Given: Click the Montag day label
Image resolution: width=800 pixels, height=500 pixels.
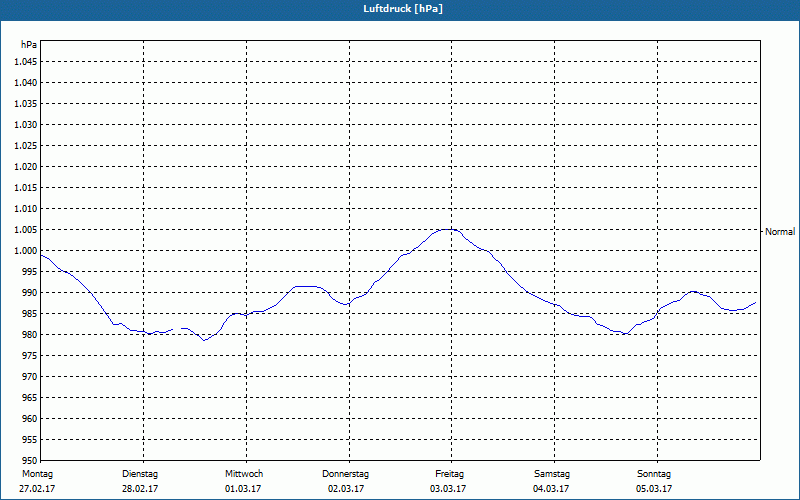Looking at the screenshot, I should (x=37, y=474).
